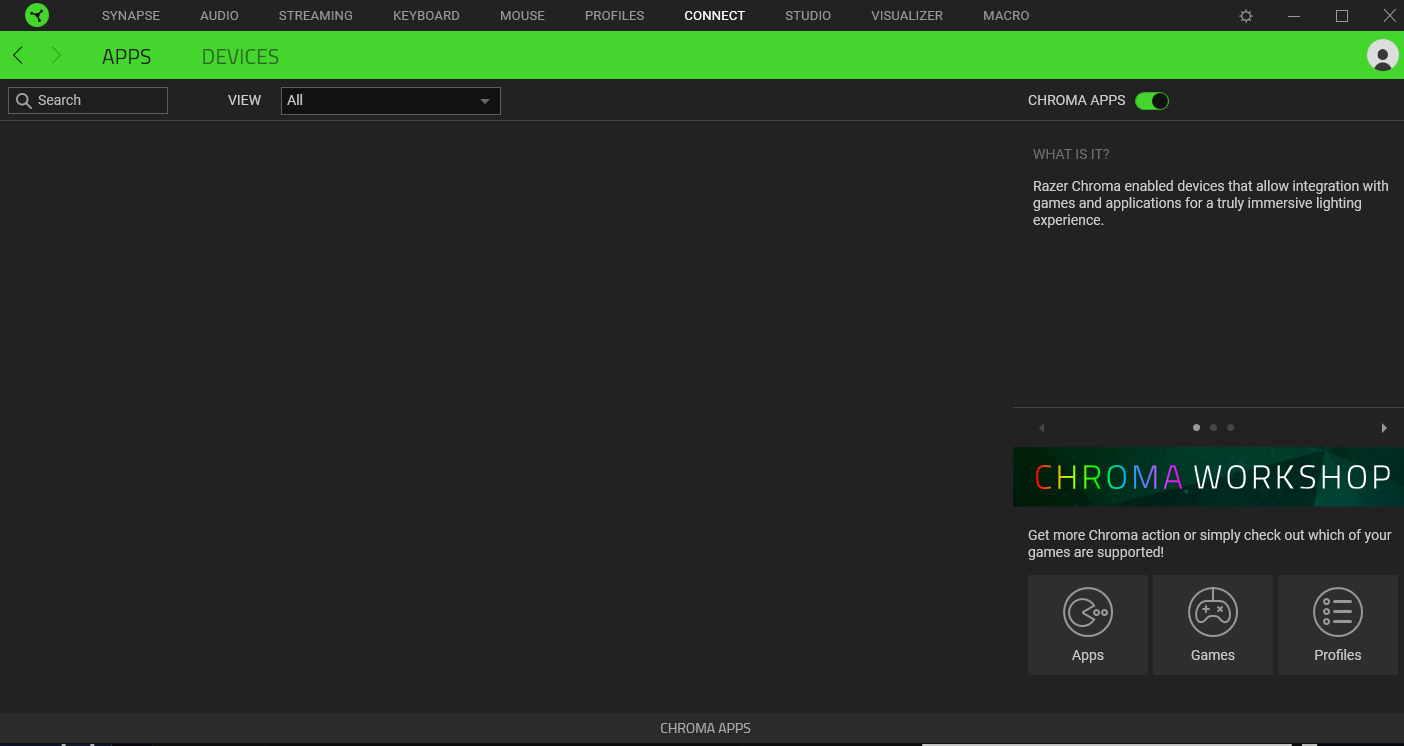Screen dimensions: 1404x746
Task: Open the Mouse tab
Action: click(522, 16)
